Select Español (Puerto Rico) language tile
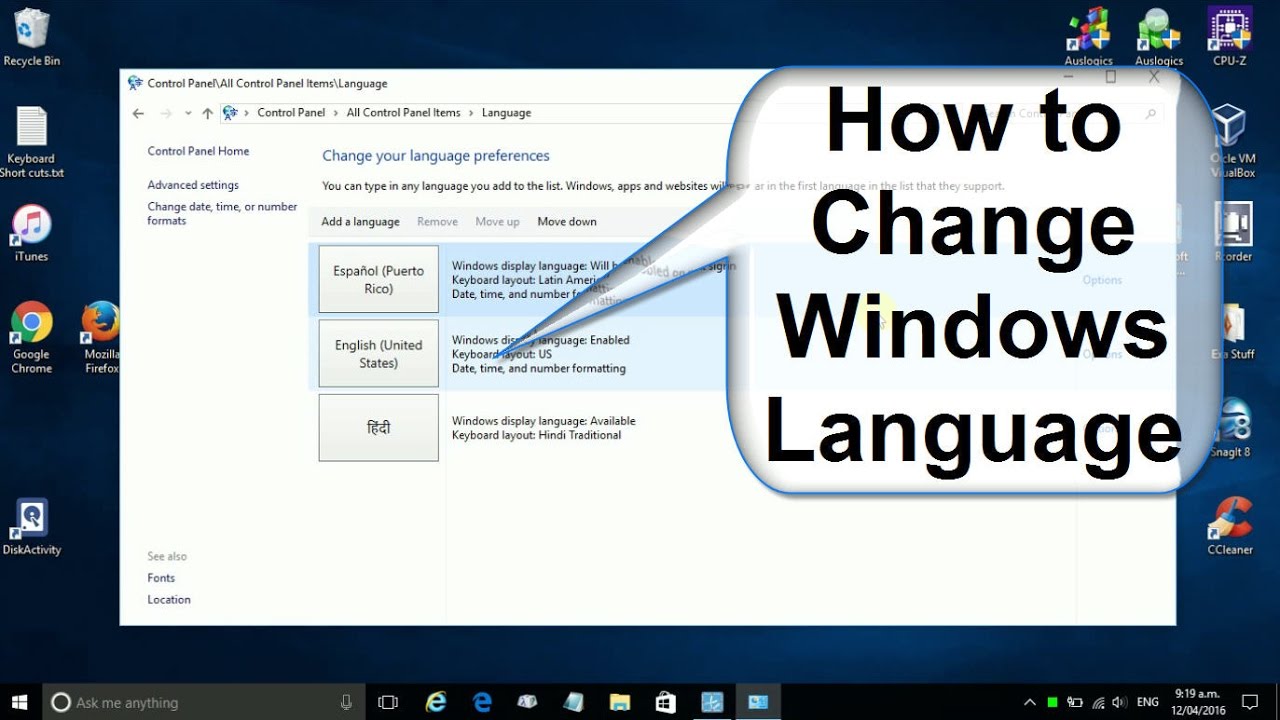The width and height of the screenshot is (1280, 720). (378, 279)
